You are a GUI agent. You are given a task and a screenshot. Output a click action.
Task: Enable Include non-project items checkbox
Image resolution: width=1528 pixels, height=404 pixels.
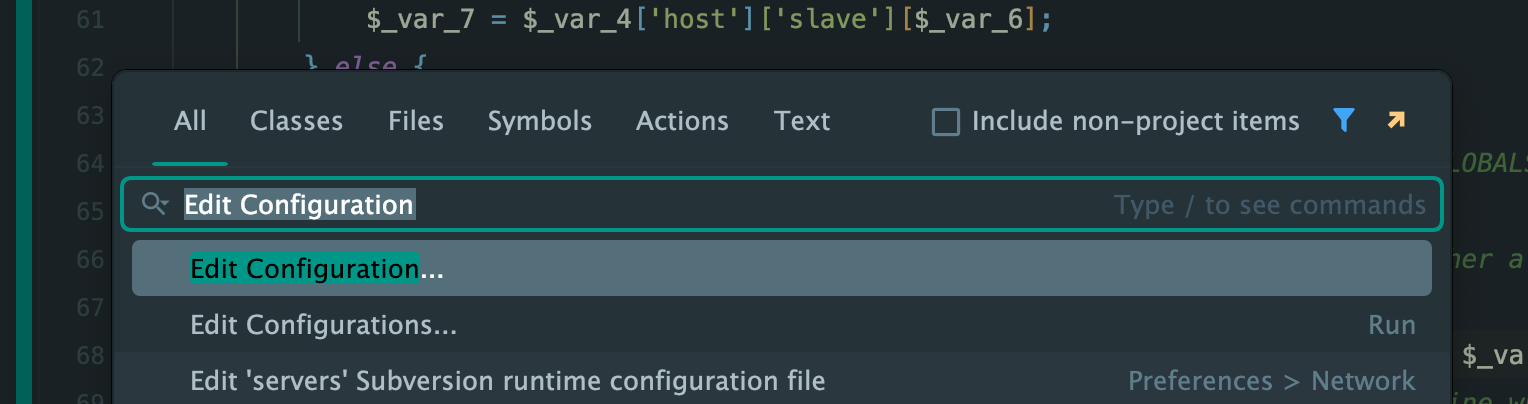pyautogui.click(x=945, y=122)
